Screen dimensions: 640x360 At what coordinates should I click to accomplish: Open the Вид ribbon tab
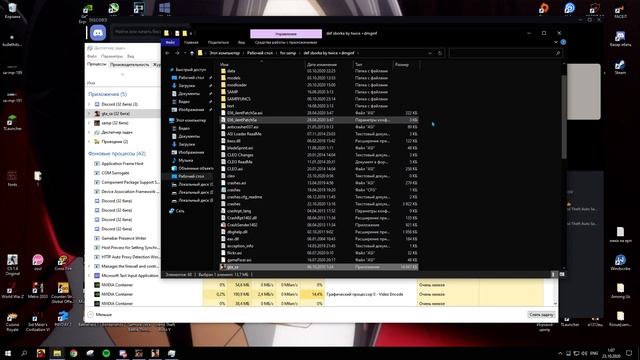pos(242,42)
